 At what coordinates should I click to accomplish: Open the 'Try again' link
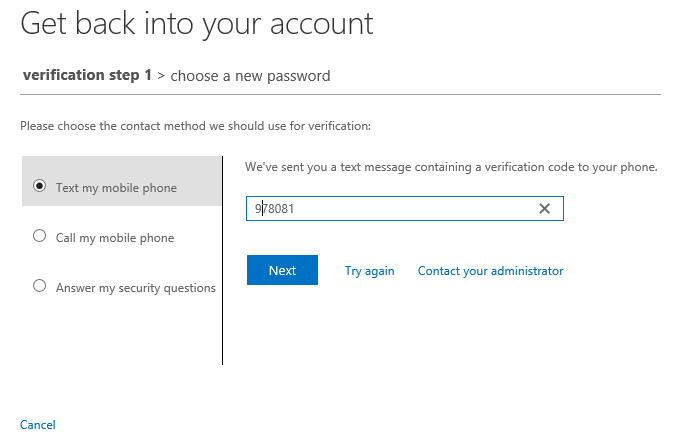click(x=369, y=271)
